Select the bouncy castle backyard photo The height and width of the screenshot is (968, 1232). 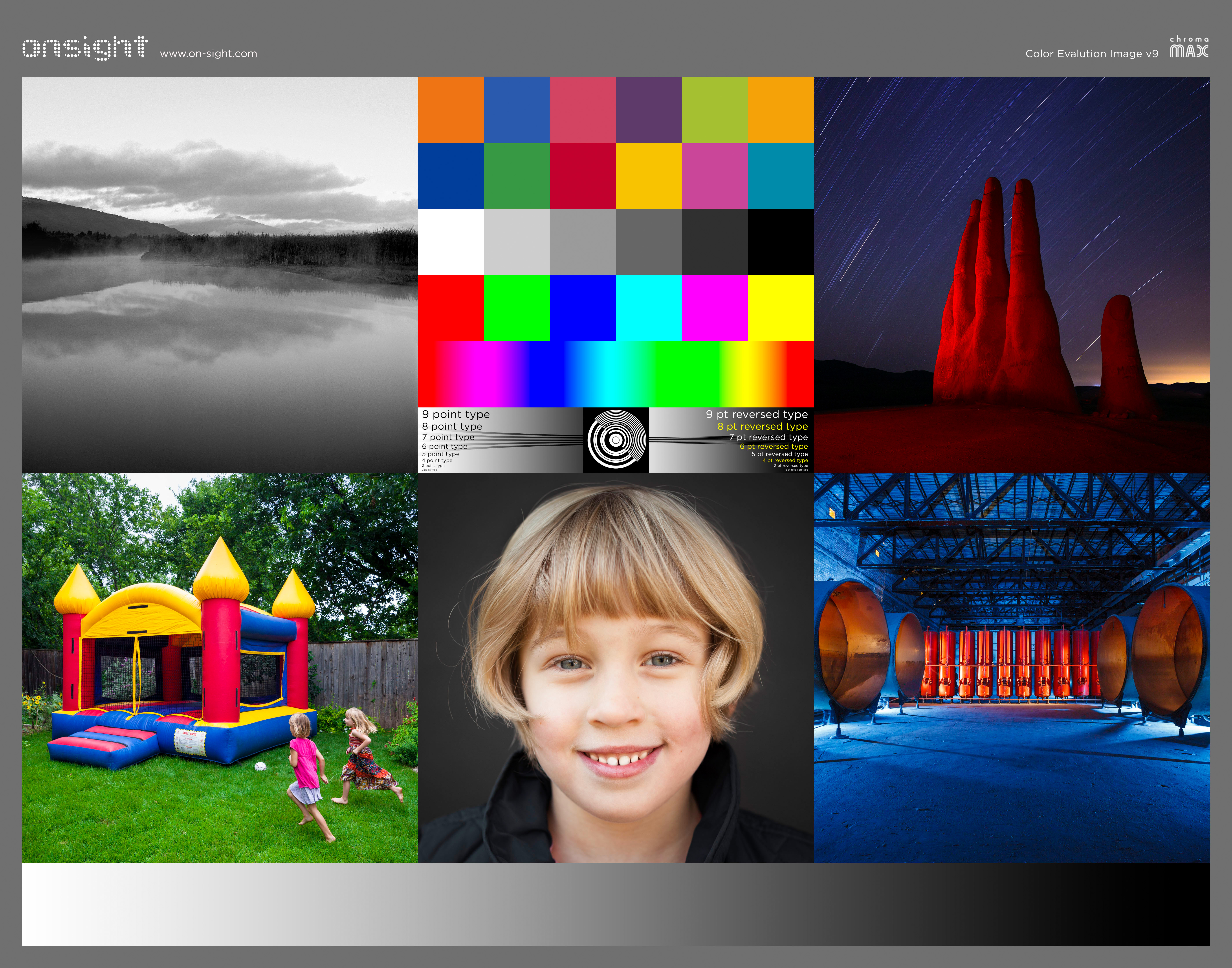click(x=220, y=668)
